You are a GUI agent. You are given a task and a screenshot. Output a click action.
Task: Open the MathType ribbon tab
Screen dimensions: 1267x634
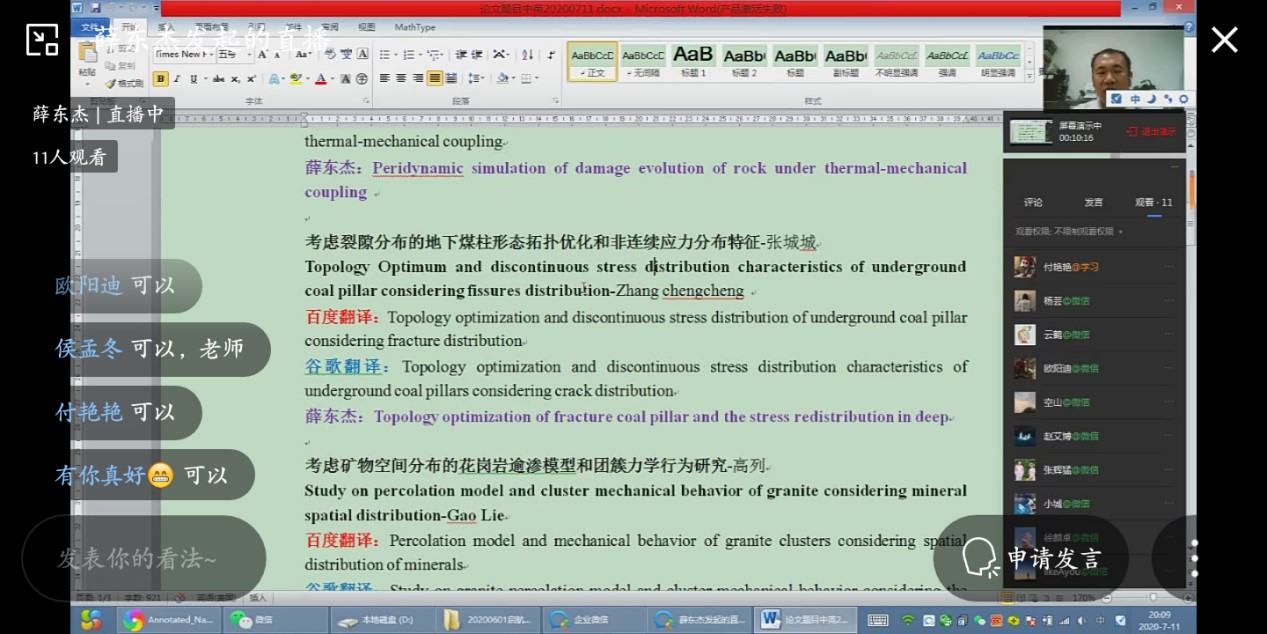click(415, 27)
